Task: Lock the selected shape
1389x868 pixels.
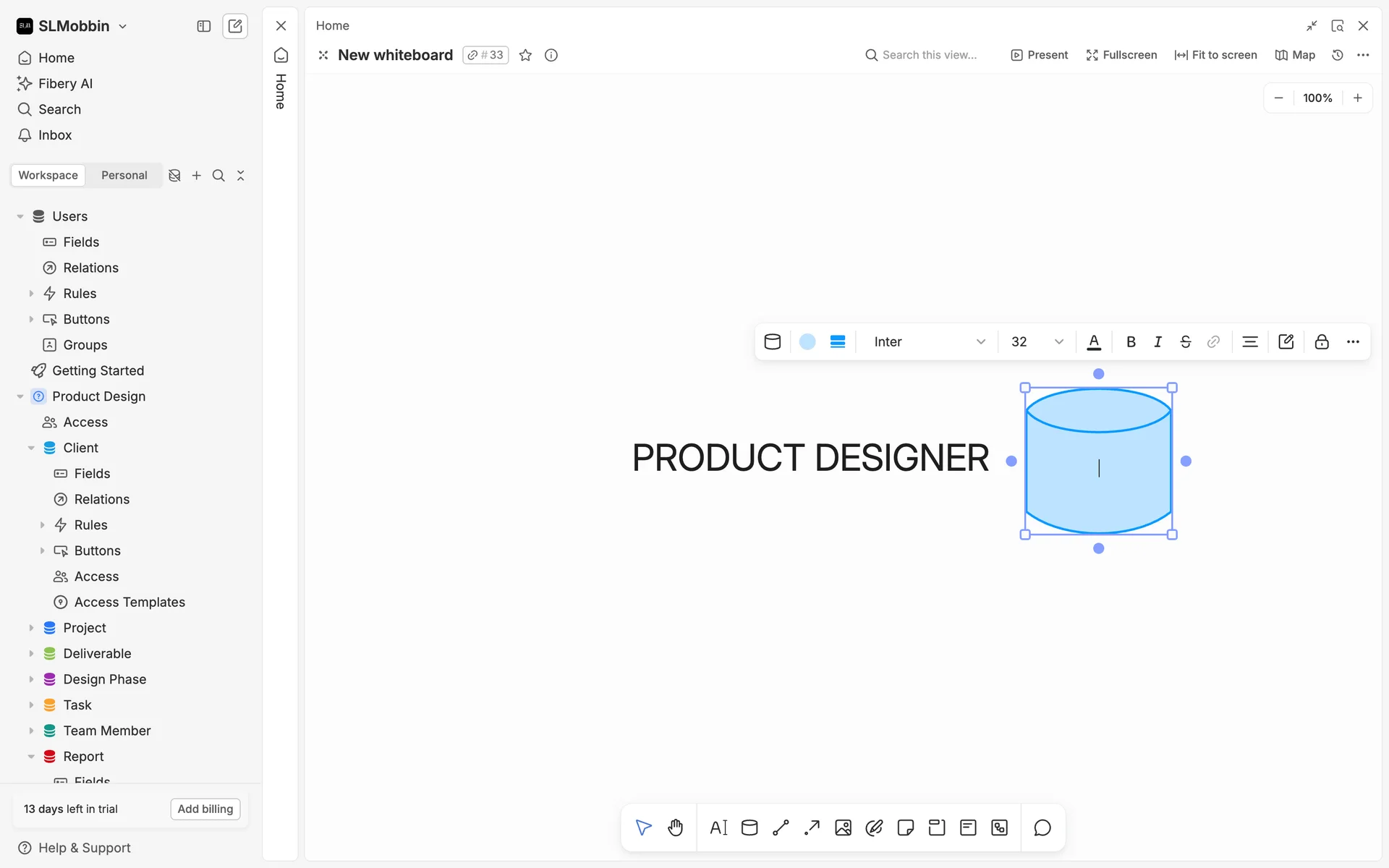Action: tap(1322, 342)
